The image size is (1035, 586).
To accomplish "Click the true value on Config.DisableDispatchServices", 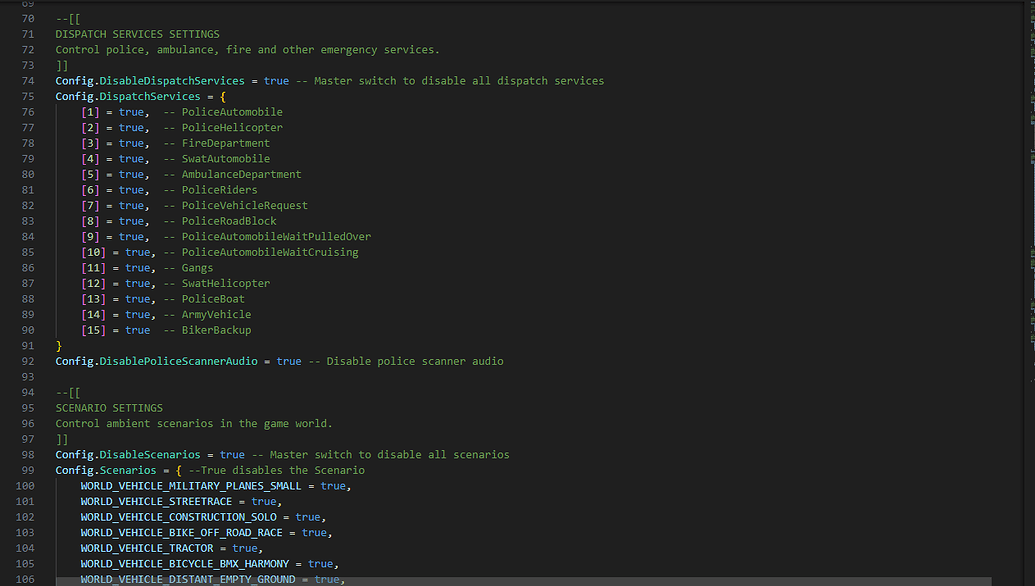I will [x=276, y=80].
